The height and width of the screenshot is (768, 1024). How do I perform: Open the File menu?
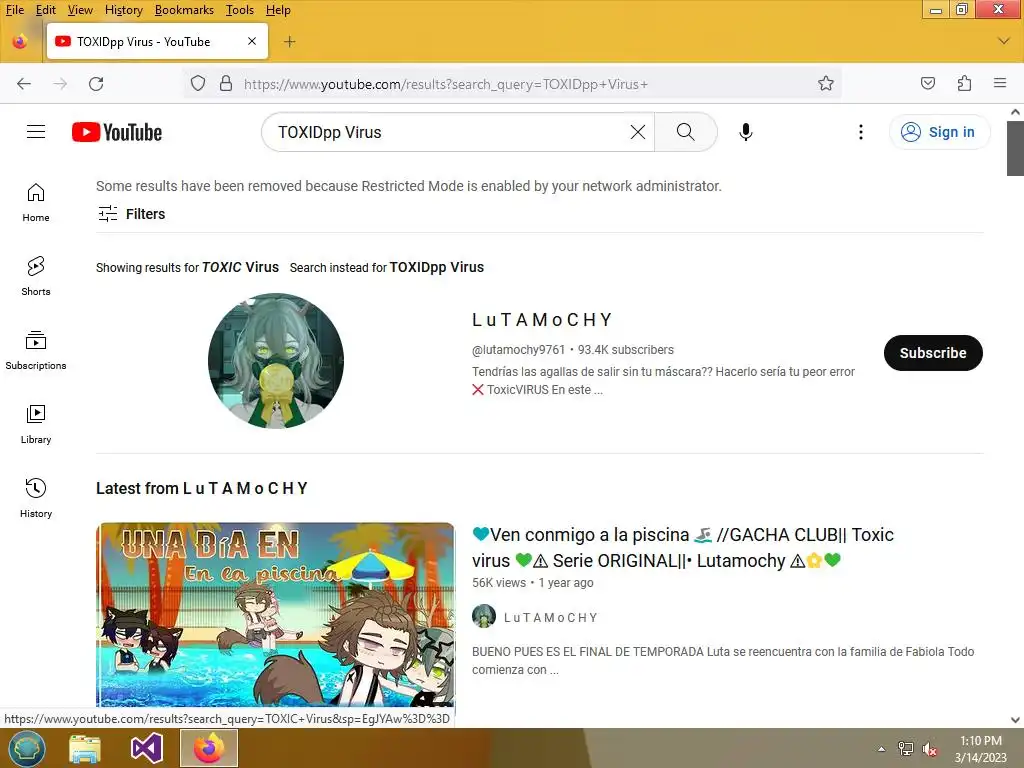(x=14, y=10)
